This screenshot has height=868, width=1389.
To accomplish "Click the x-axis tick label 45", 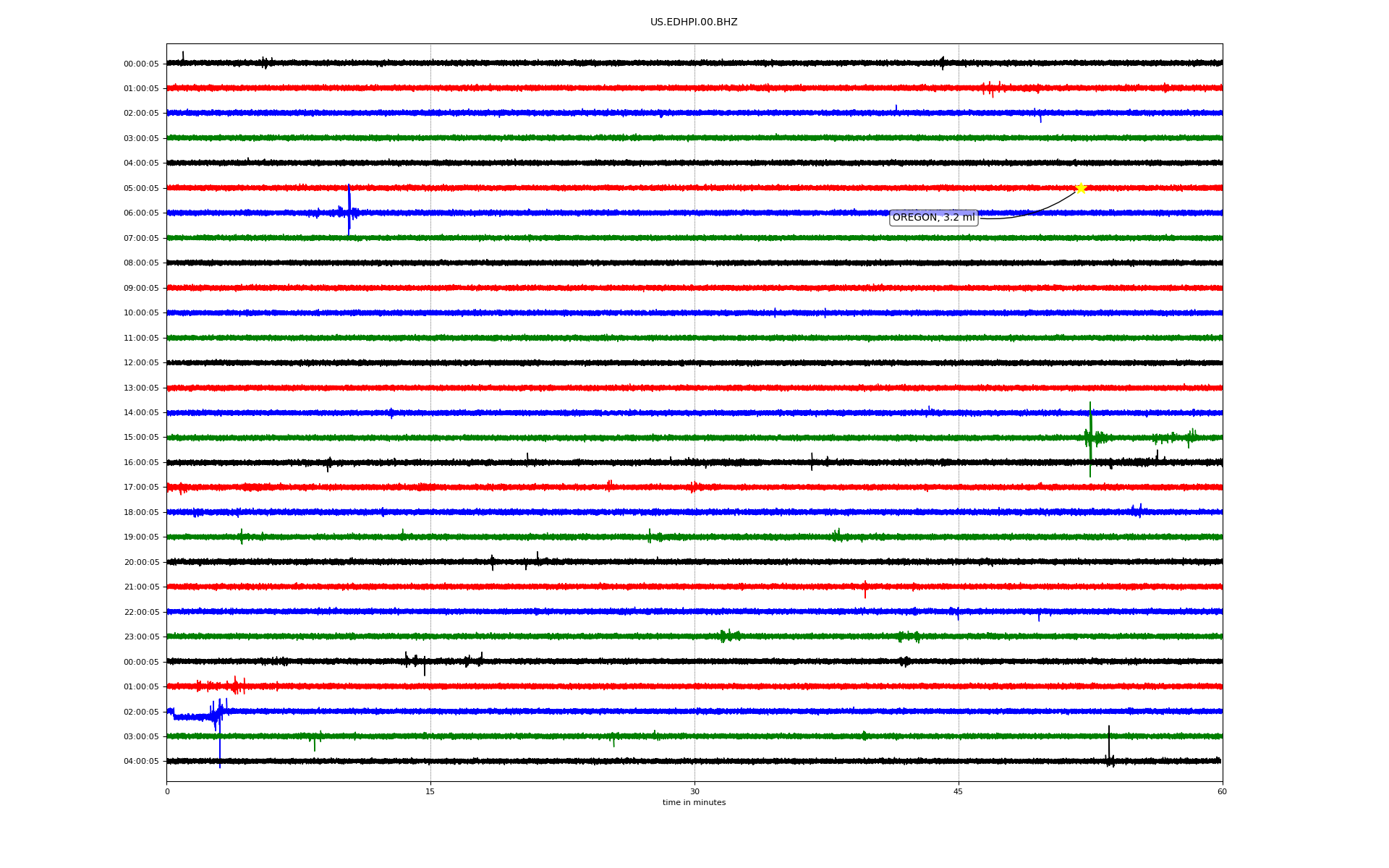I will click(959, 791).
